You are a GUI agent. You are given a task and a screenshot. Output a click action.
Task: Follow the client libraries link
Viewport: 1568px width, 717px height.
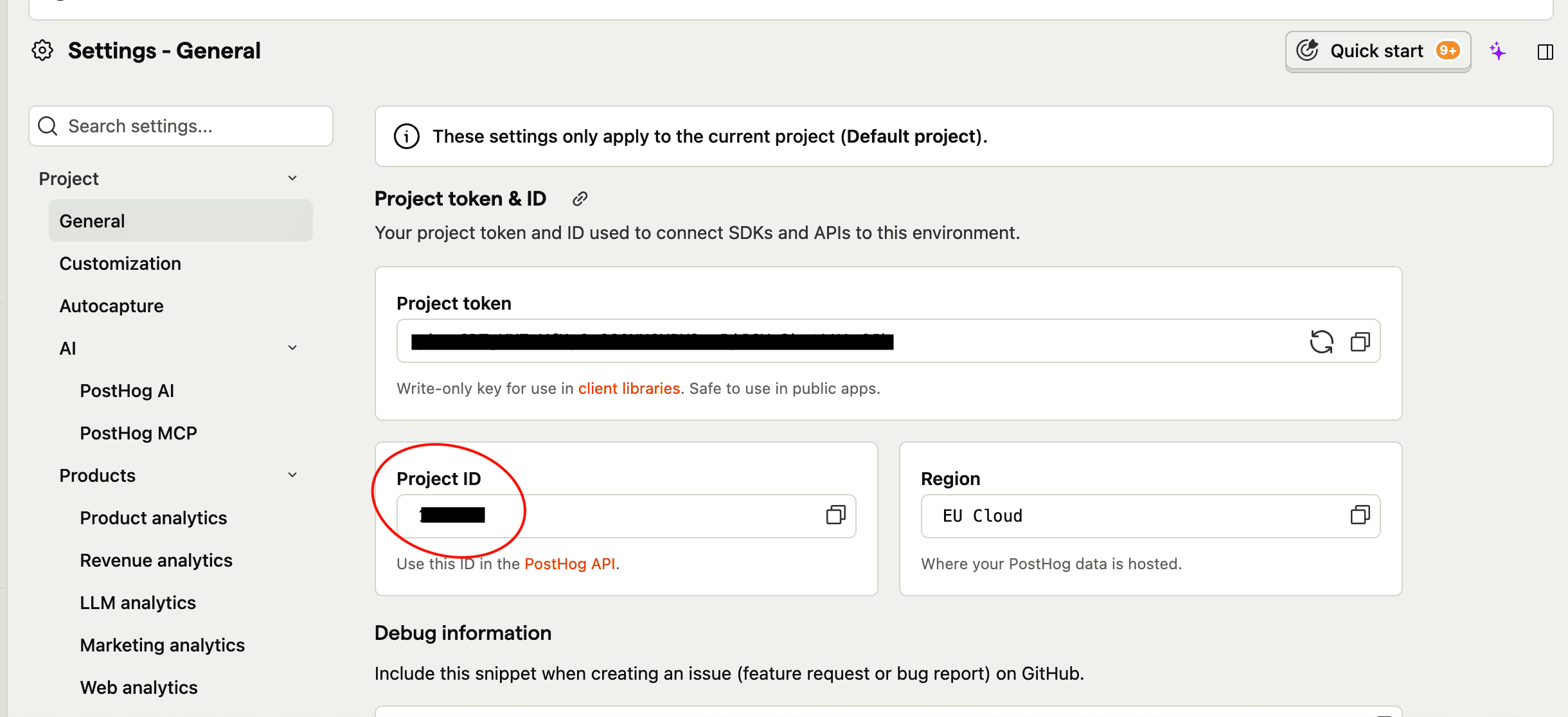coord(628,389)
